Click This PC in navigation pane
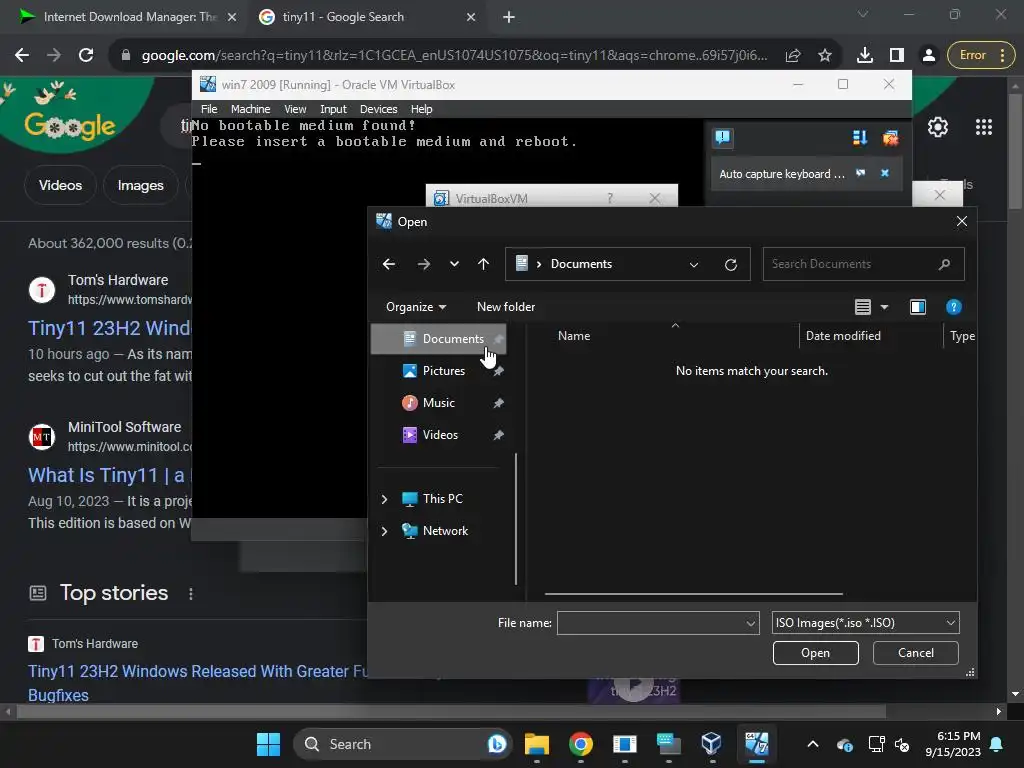The image size is (1024, 768). pyautogui.click(x=442, y=499)
